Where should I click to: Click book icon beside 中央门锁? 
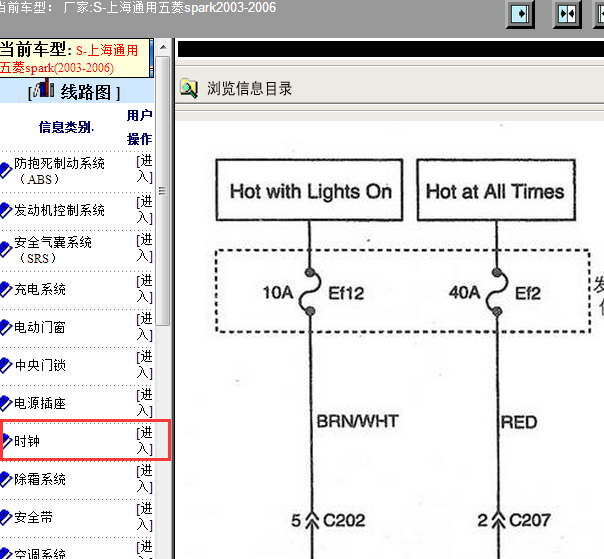5,365
